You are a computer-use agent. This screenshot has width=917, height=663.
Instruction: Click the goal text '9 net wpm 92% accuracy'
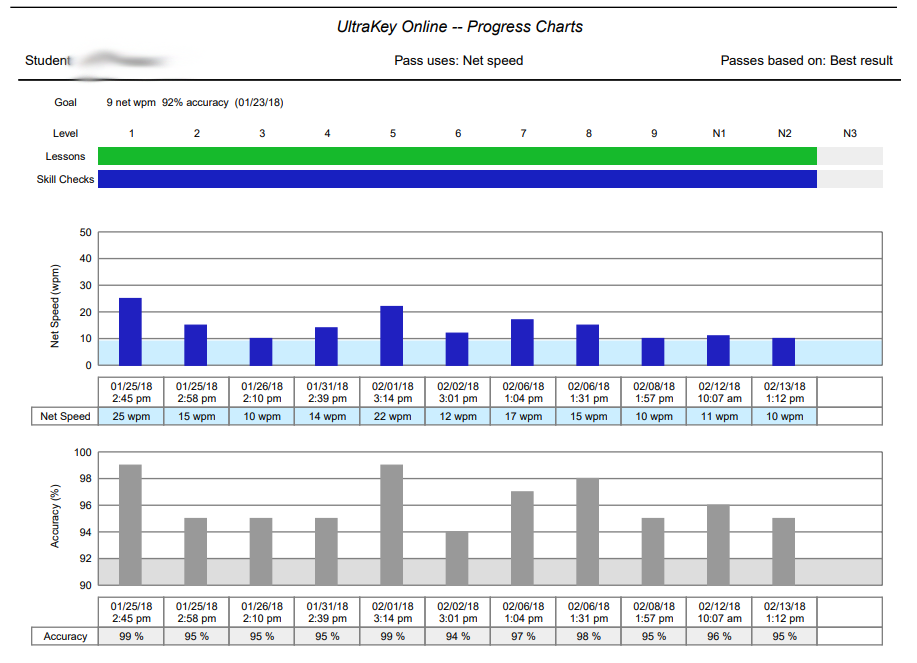[167, 102]
